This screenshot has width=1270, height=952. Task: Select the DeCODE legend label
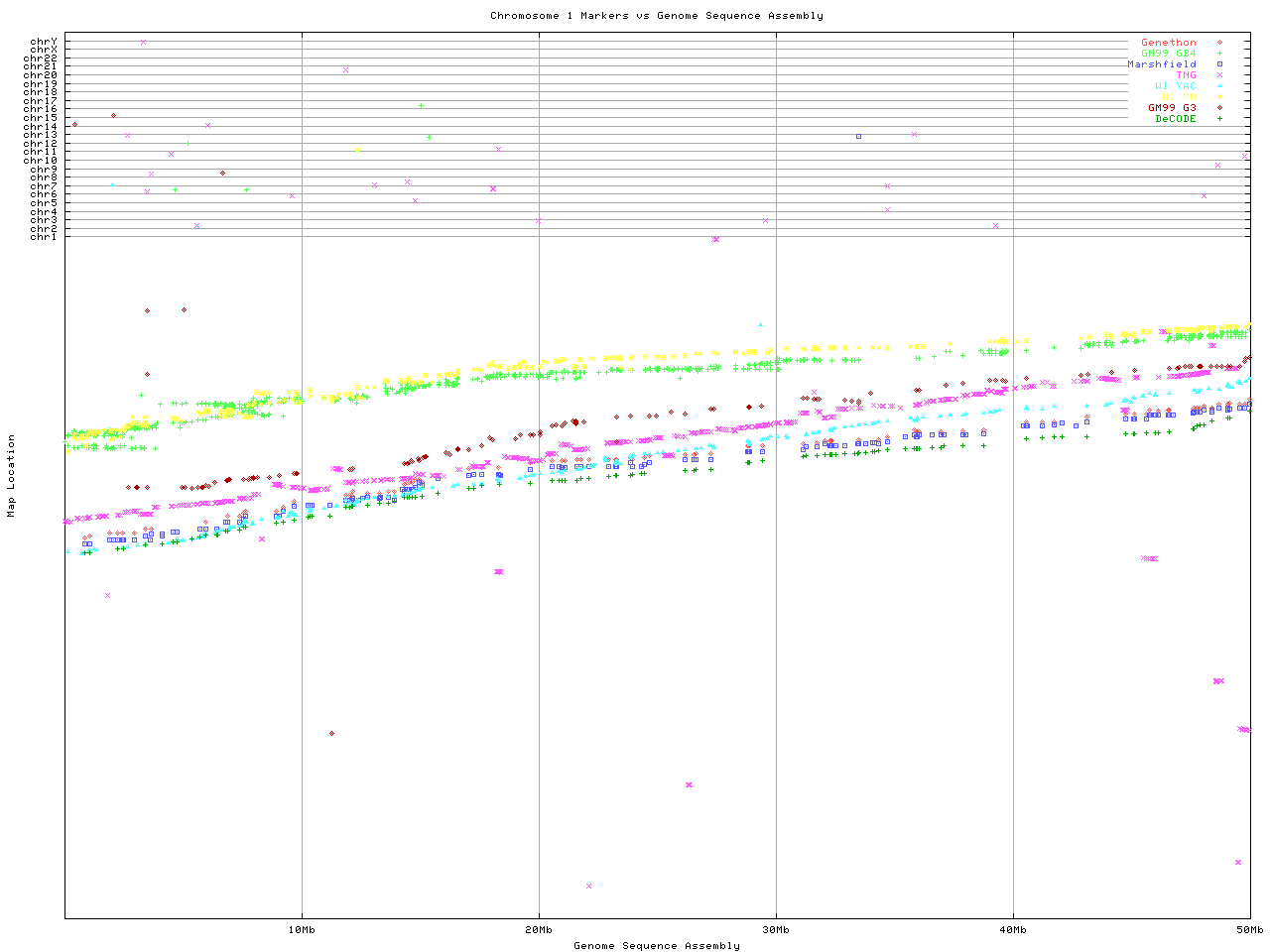click(1176, 119)
